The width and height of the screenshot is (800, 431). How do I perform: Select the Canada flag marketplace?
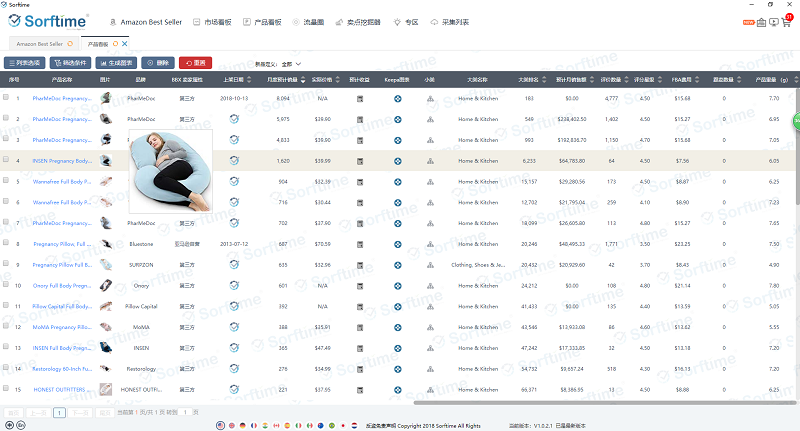click(277, 425)
